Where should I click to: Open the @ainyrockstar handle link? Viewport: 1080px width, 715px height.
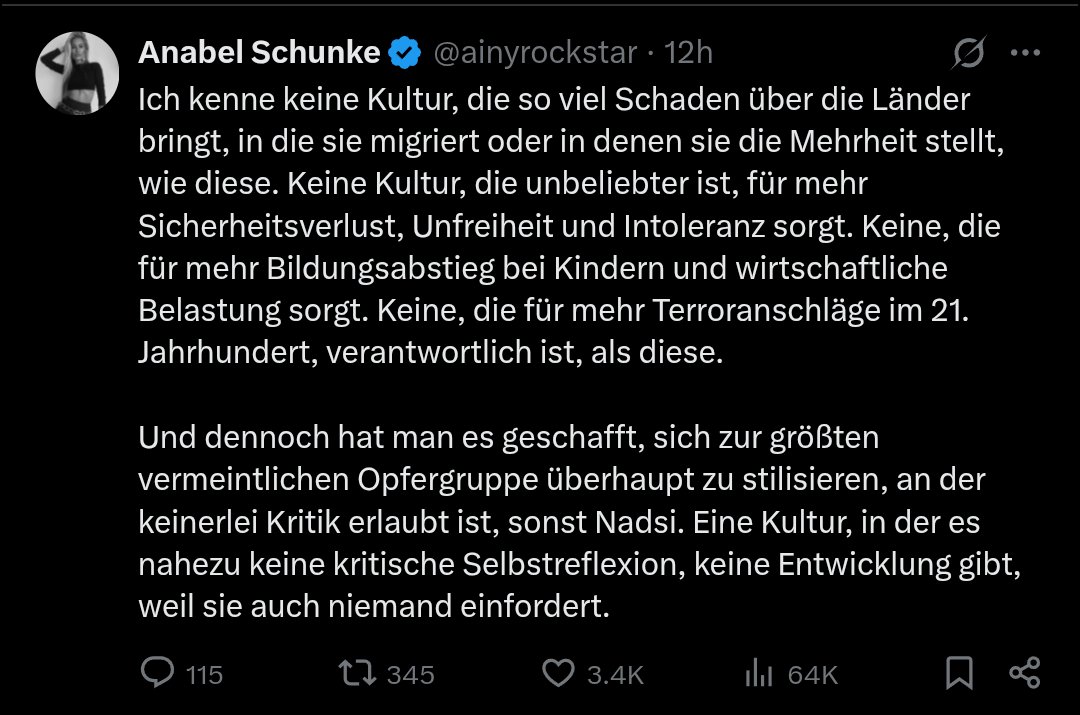pyautogui.click(x=534, y=53)
